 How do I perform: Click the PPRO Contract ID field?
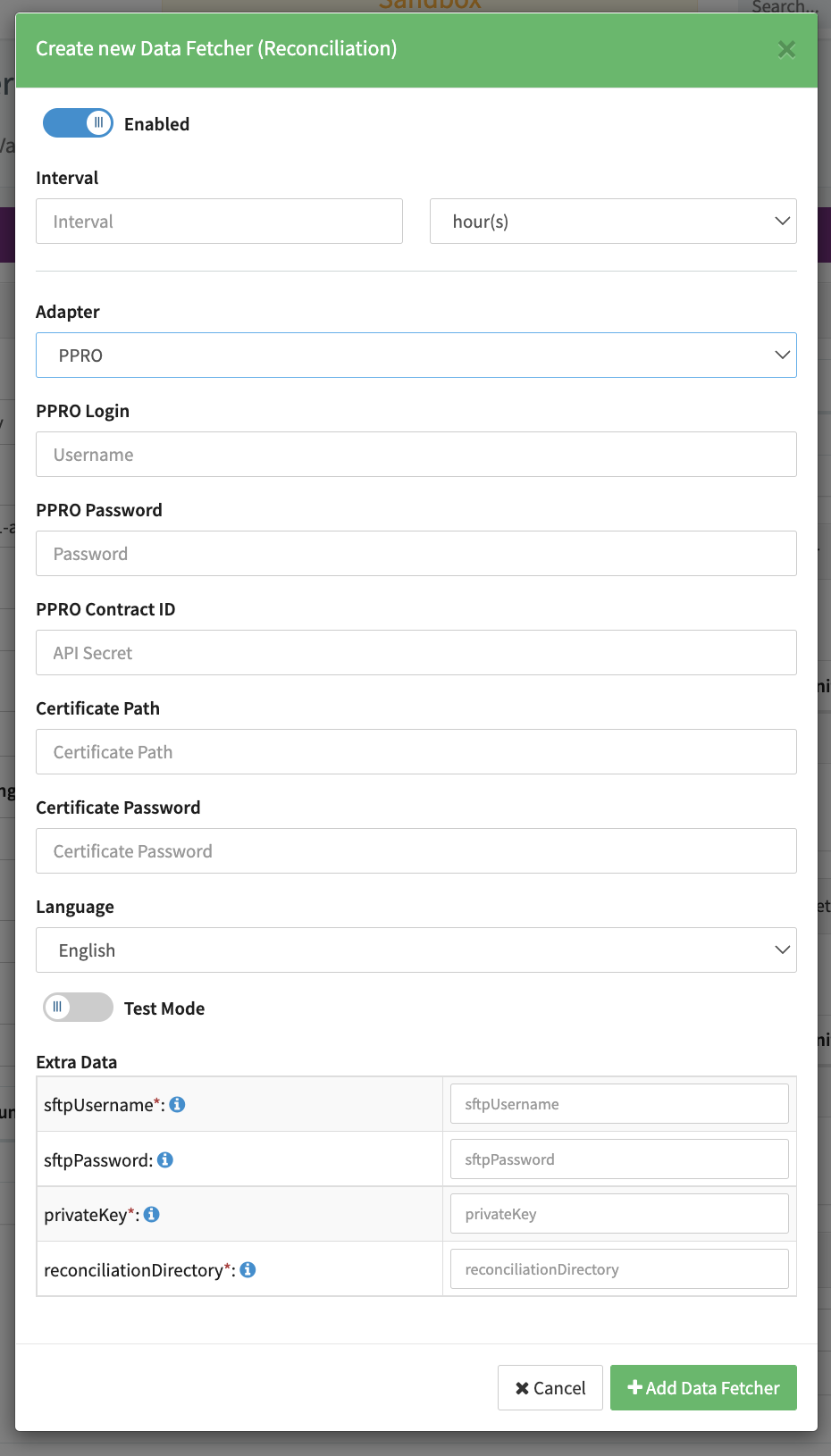[x=416, y=653]
